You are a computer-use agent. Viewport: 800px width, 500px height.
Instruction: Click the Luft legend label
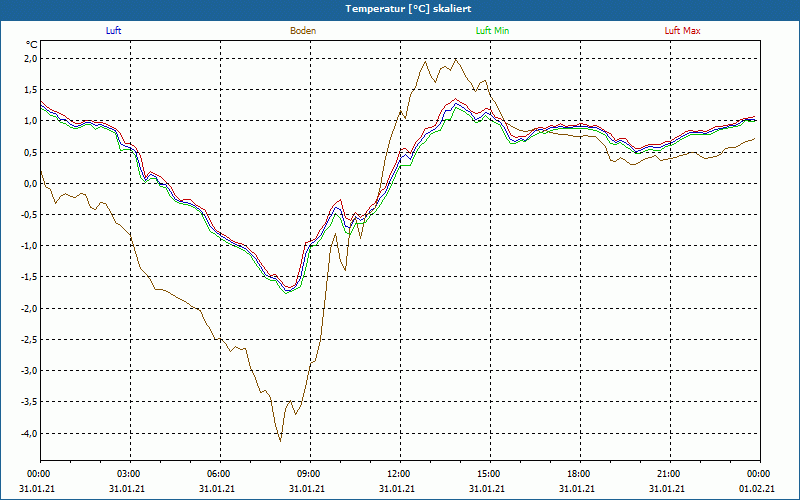(x=113, y=31)
